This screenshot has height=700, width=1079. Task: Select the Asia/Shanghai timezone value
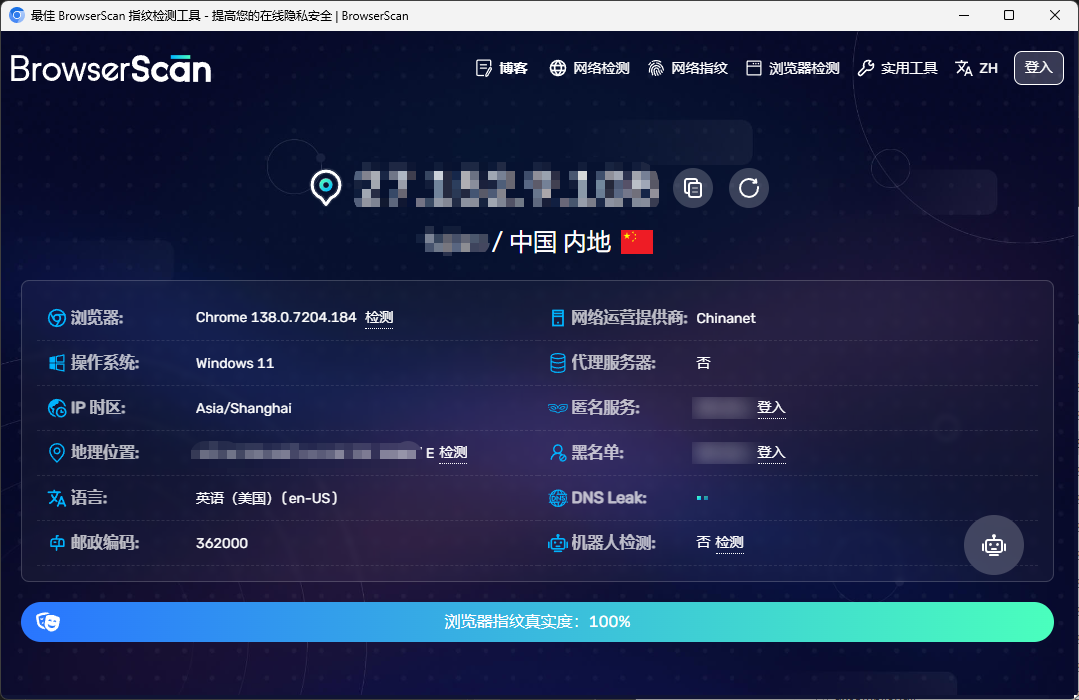coord(244,408)
